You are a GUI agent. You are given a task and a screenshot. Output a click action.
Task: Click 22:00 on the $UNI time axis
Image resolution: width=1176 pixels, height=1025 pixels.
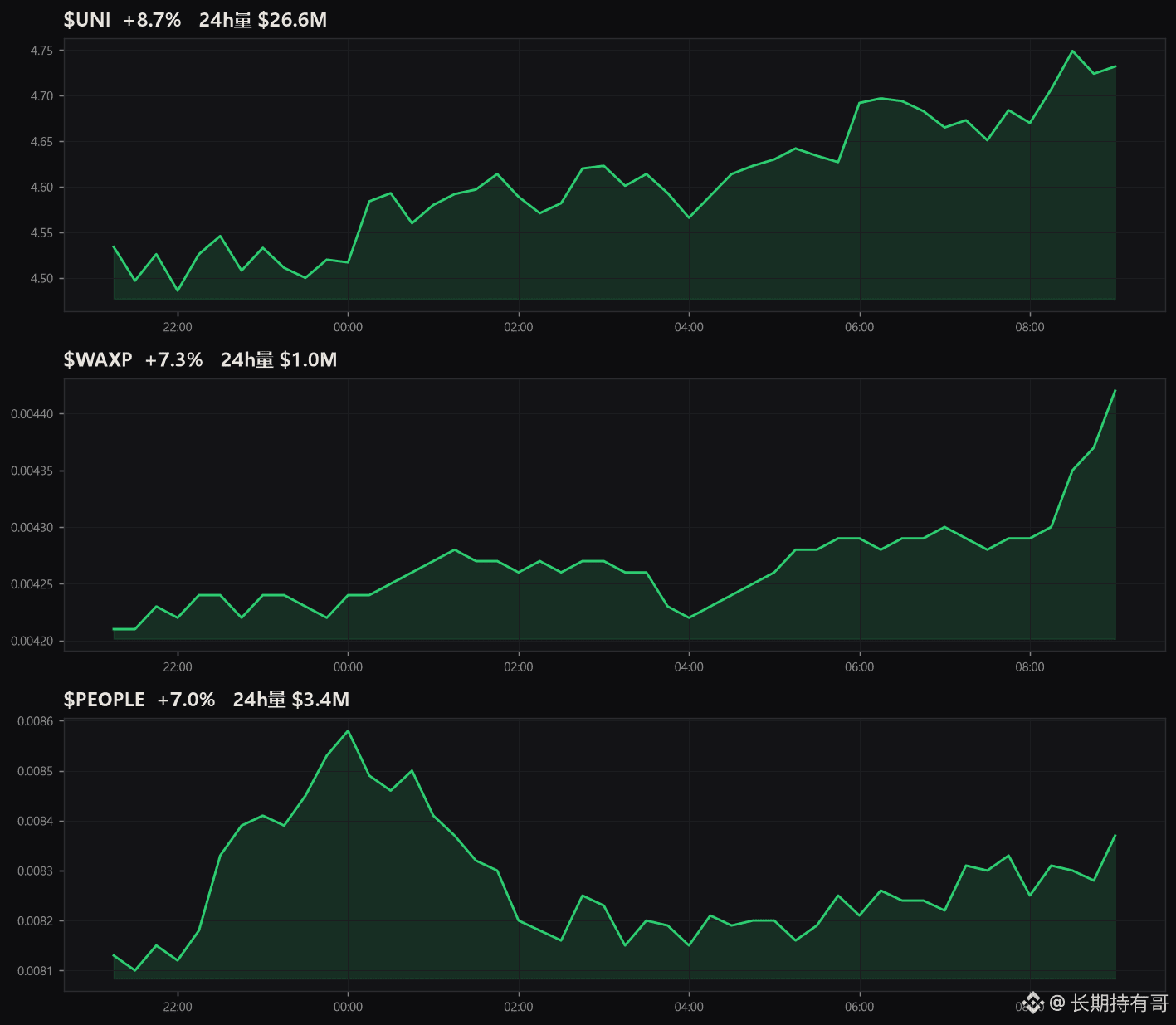tap(178, 327)
